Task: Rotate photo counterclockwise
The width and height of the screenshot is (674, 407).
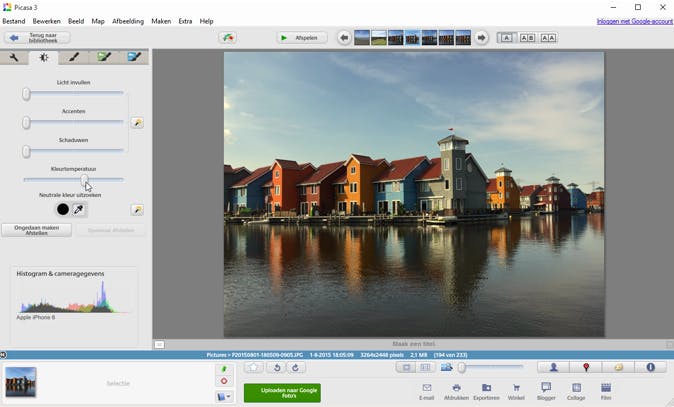Action: [277, 368]
